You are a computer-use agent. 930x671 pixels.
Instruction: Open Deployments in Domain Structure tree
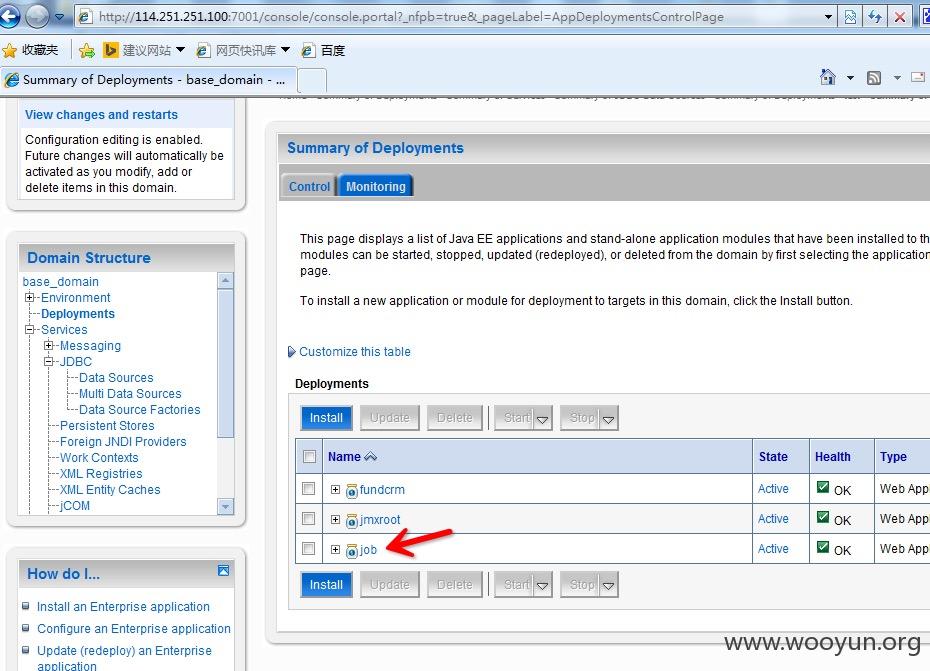point(78,313)
